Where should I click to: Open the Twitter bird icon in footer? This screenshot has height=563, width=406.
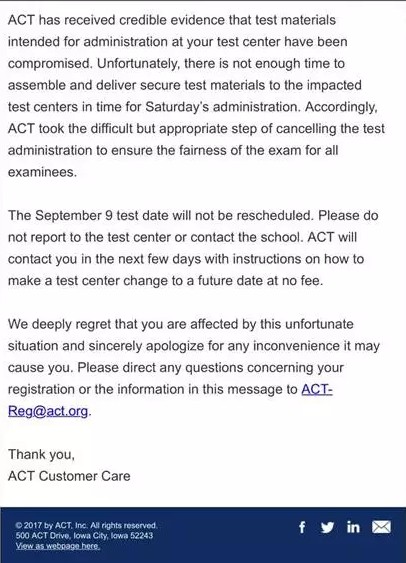(327, 527)
